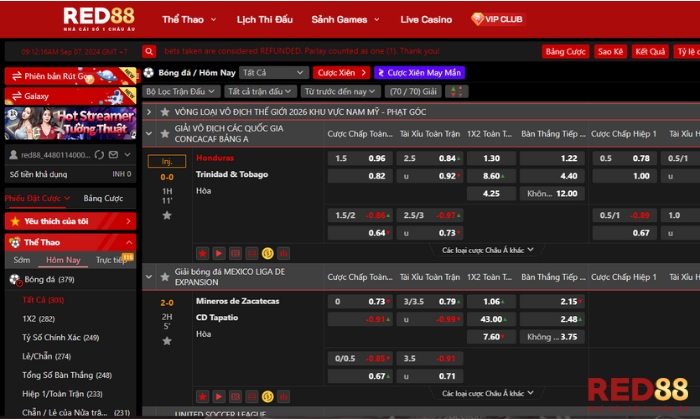Click the Bóng đá soccer ball sidebar icon
This screenshot has height=420, width=700.
(15, 280)
